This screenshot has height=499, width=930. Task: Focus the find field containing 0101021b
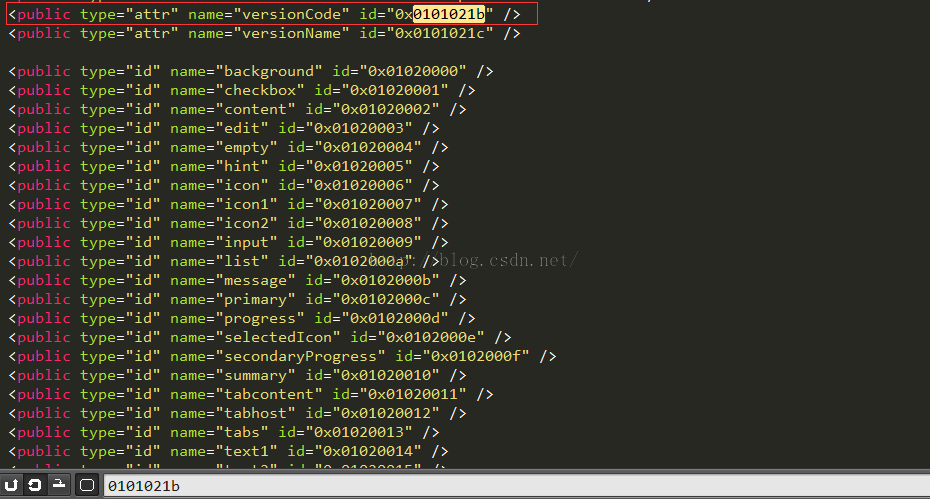[516, 486]
